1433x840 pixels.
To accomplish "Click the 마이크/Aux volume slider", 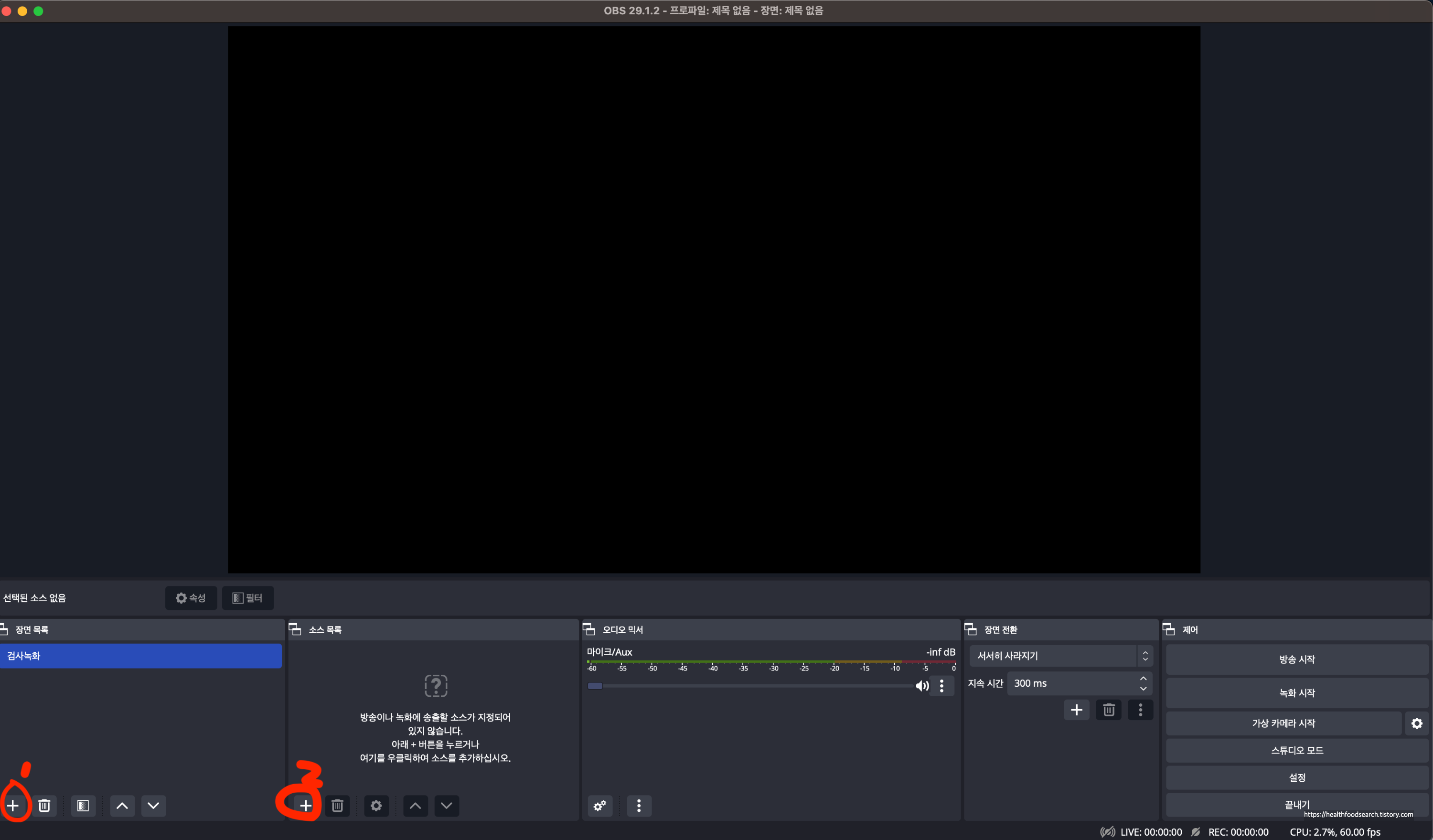I will (750, 686).
